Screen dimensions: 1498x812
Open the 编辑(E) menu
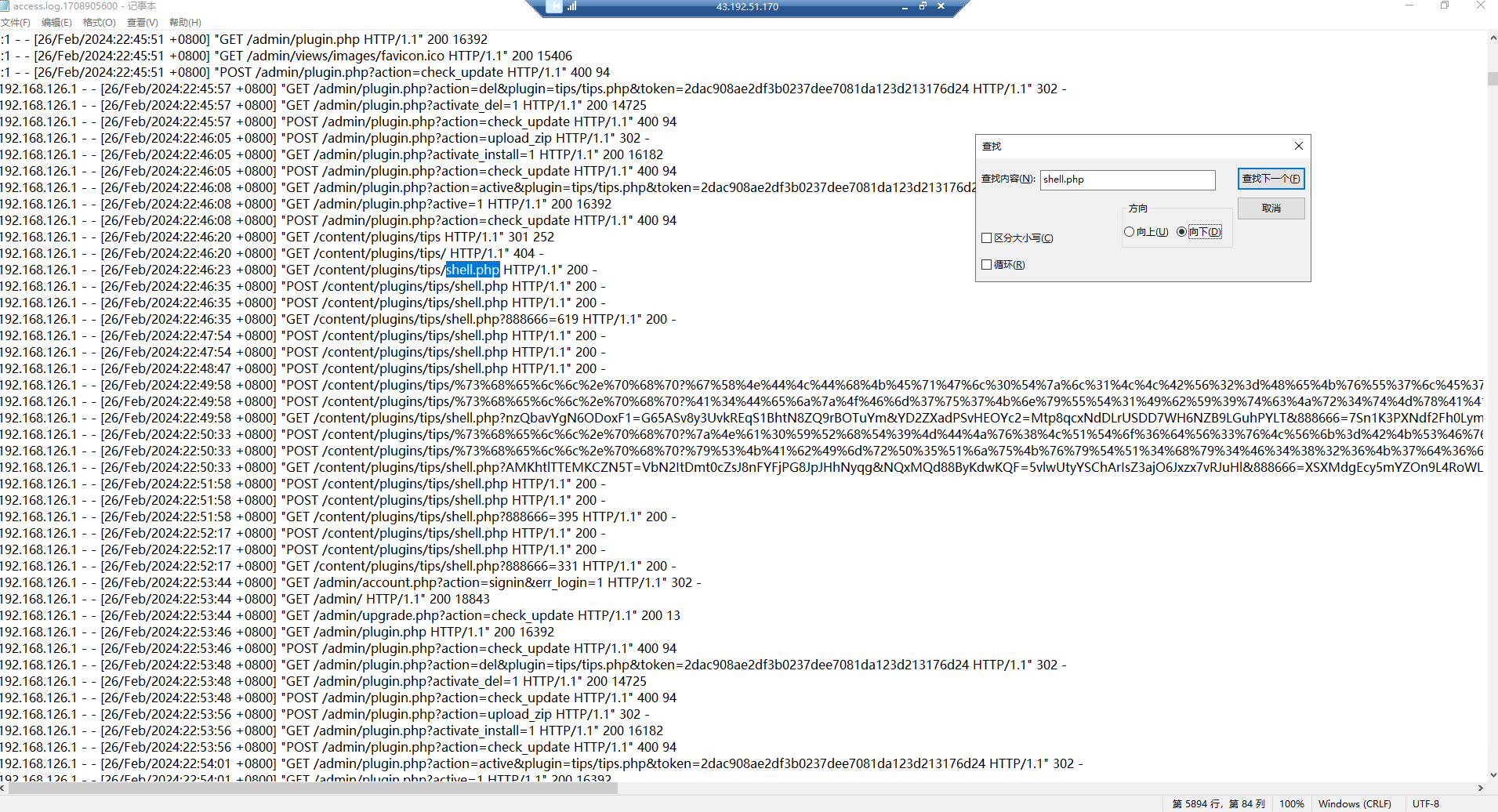(56, 23)
